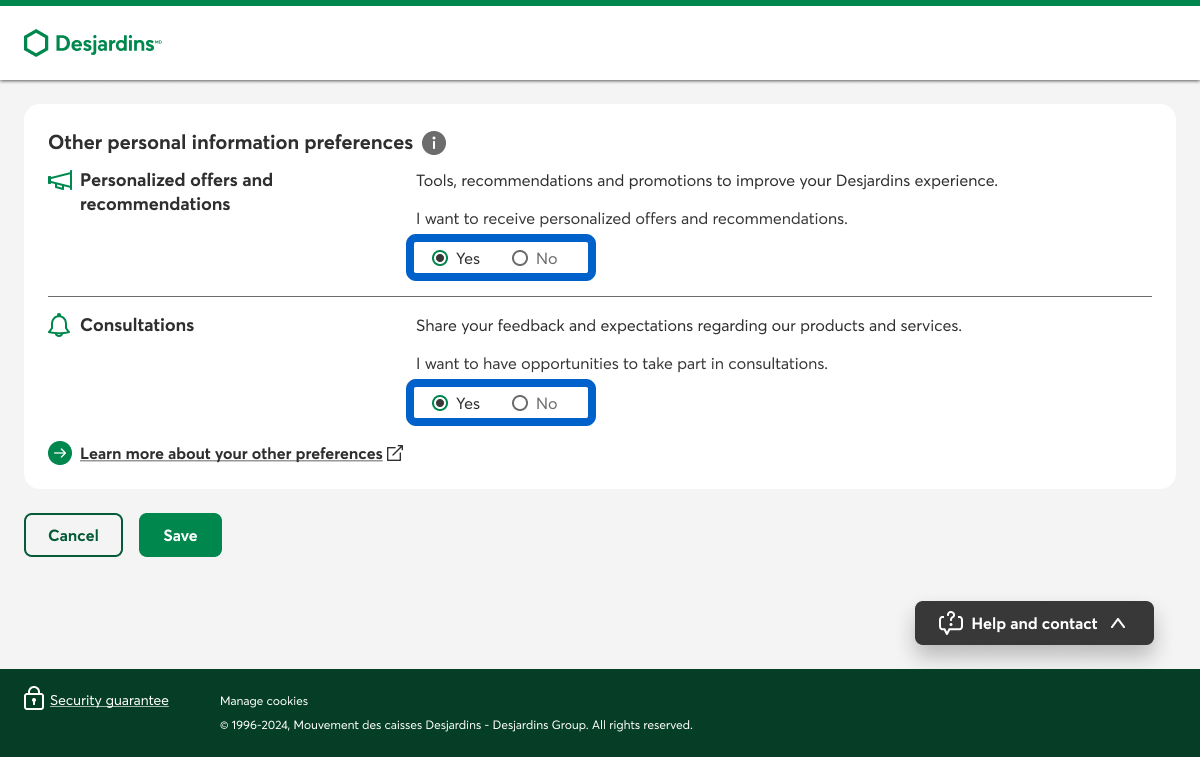Click the chat bubble question mark icon
This screenshot has height=757, width=1200.
point(950,623)
